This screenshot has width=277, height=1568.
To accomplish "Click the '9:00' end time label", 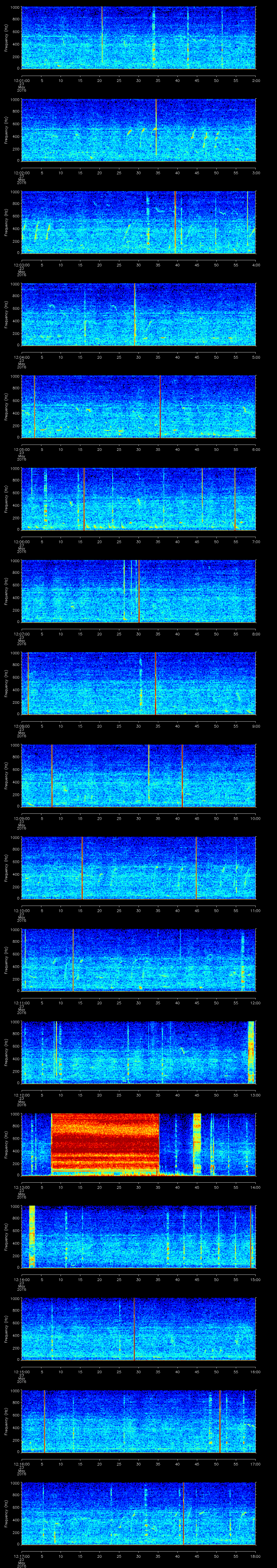I will coord(256,726).
